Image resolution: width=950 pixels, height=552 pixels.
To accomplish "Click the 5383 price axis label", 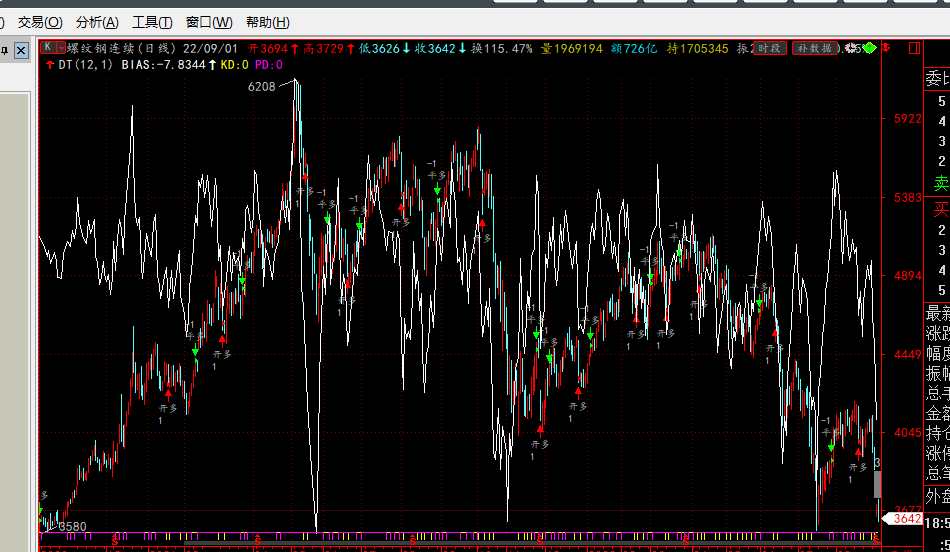I will click(908, 198).
